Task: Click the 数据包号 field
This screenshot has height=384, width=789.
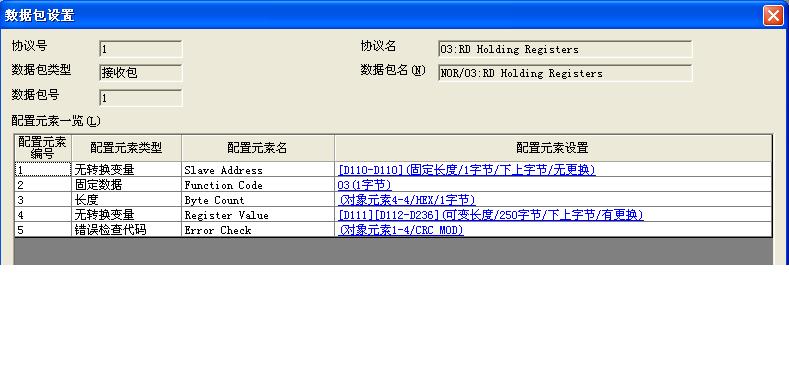Action: 140,98
